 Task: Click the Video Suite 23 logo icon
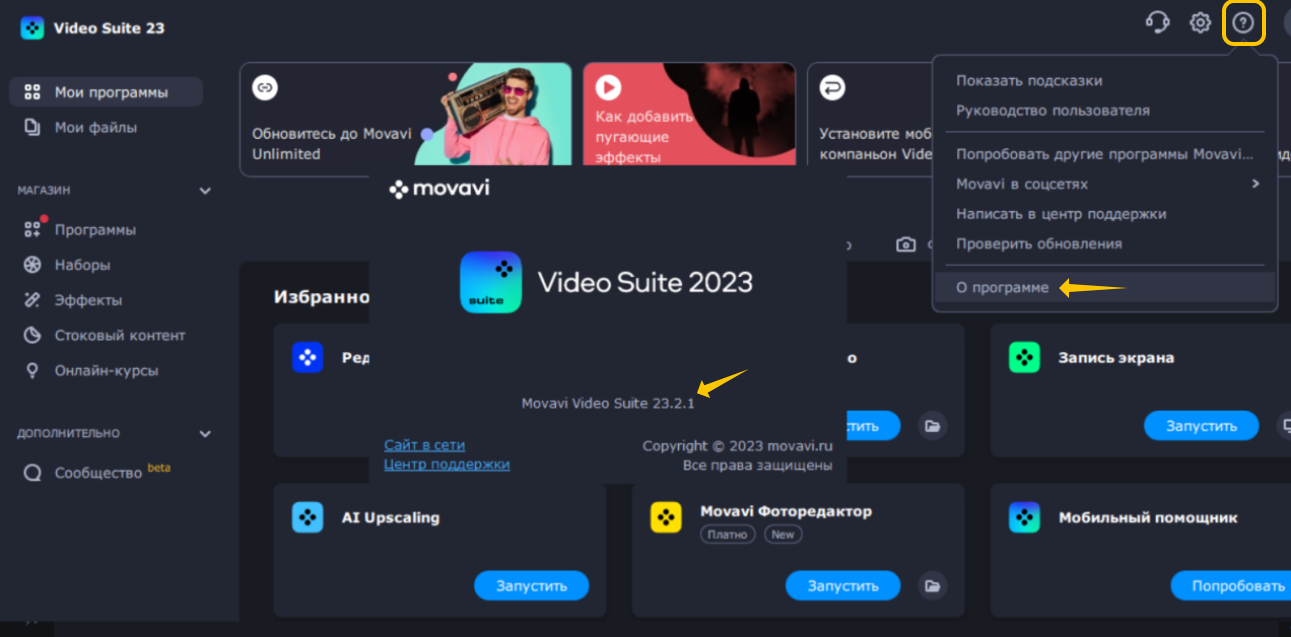pos(32,28)
